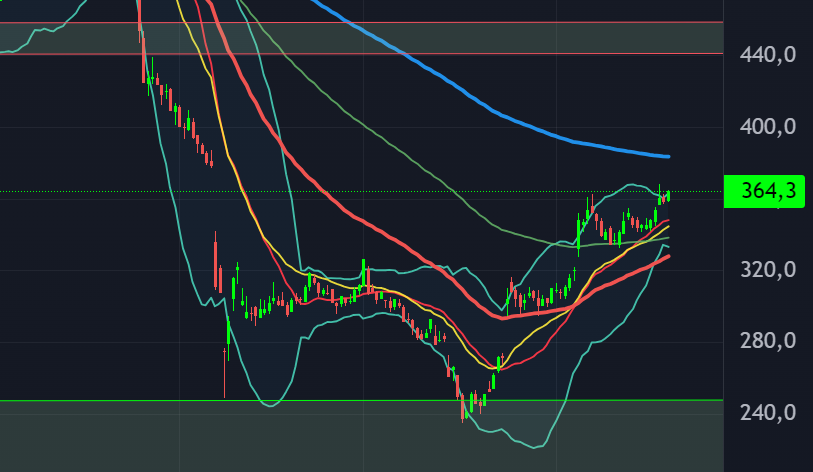Click the green 364,3 current price label
The width and height of the screenshot is (813, 472).
click(765, 191)
